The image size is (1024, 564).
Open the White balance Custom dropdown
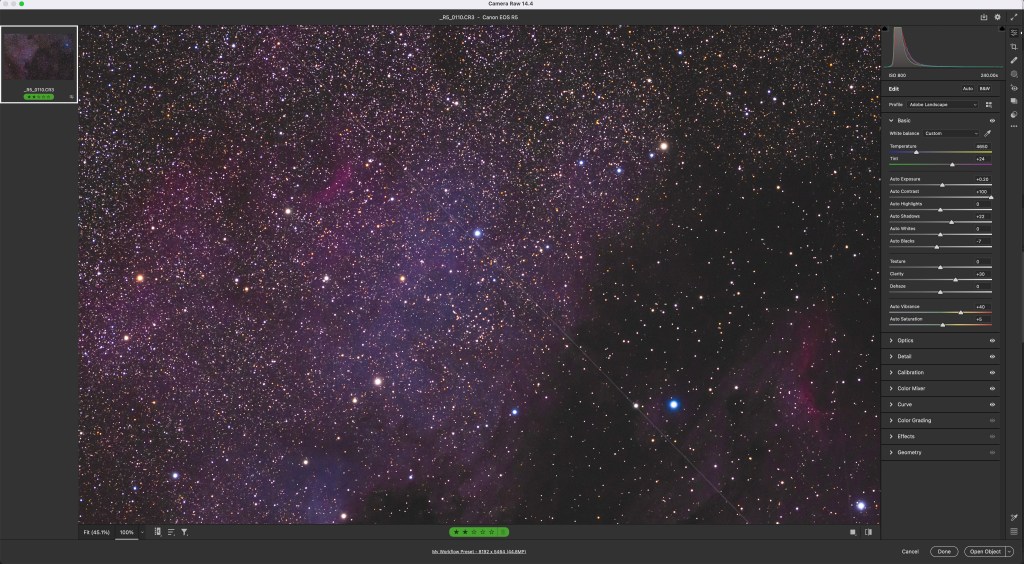point(951,133)
